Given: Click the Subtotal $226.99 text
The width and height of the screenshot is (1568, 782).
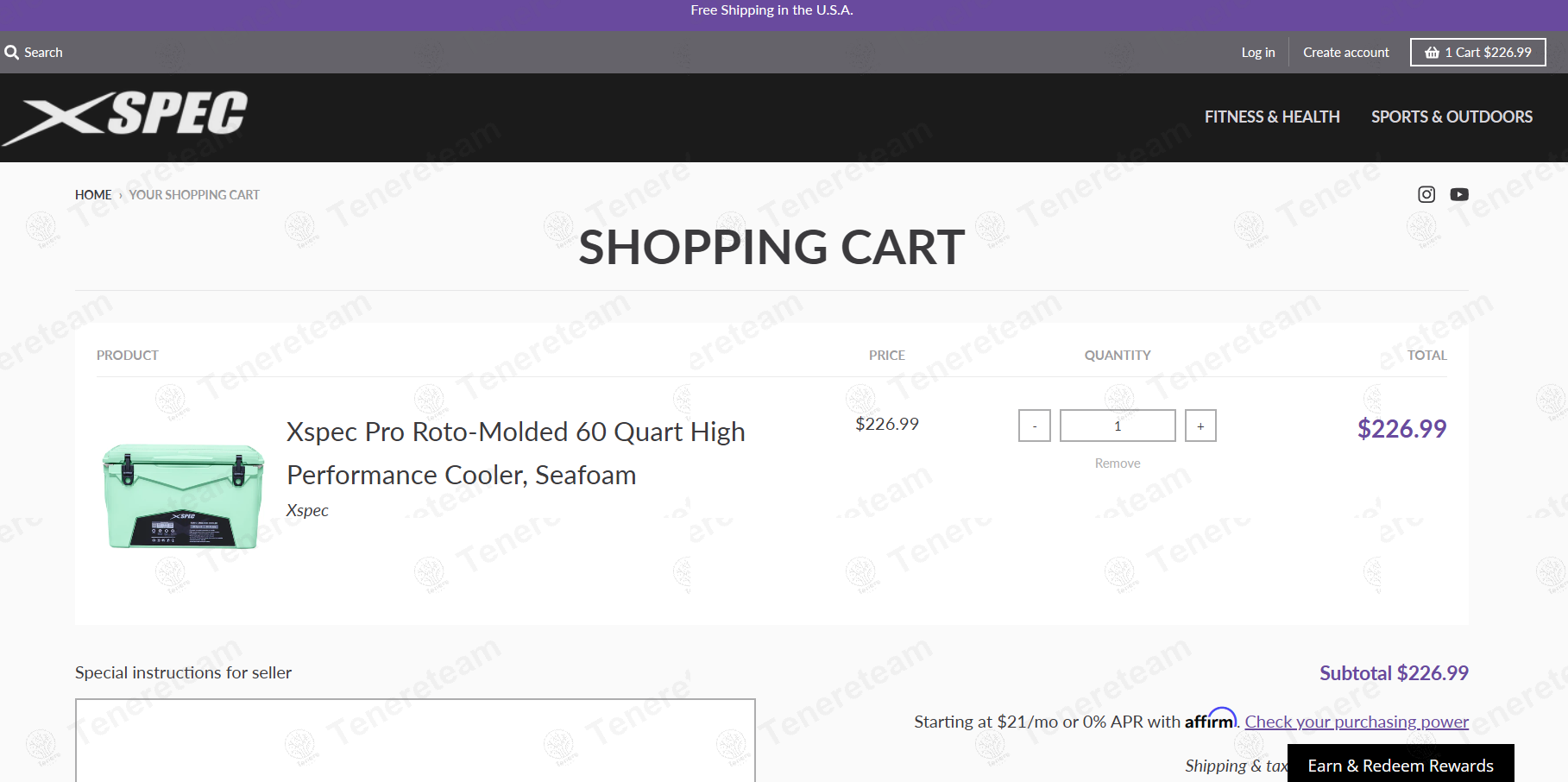Looking at the screenshot, I should [x=1394, y=673].
